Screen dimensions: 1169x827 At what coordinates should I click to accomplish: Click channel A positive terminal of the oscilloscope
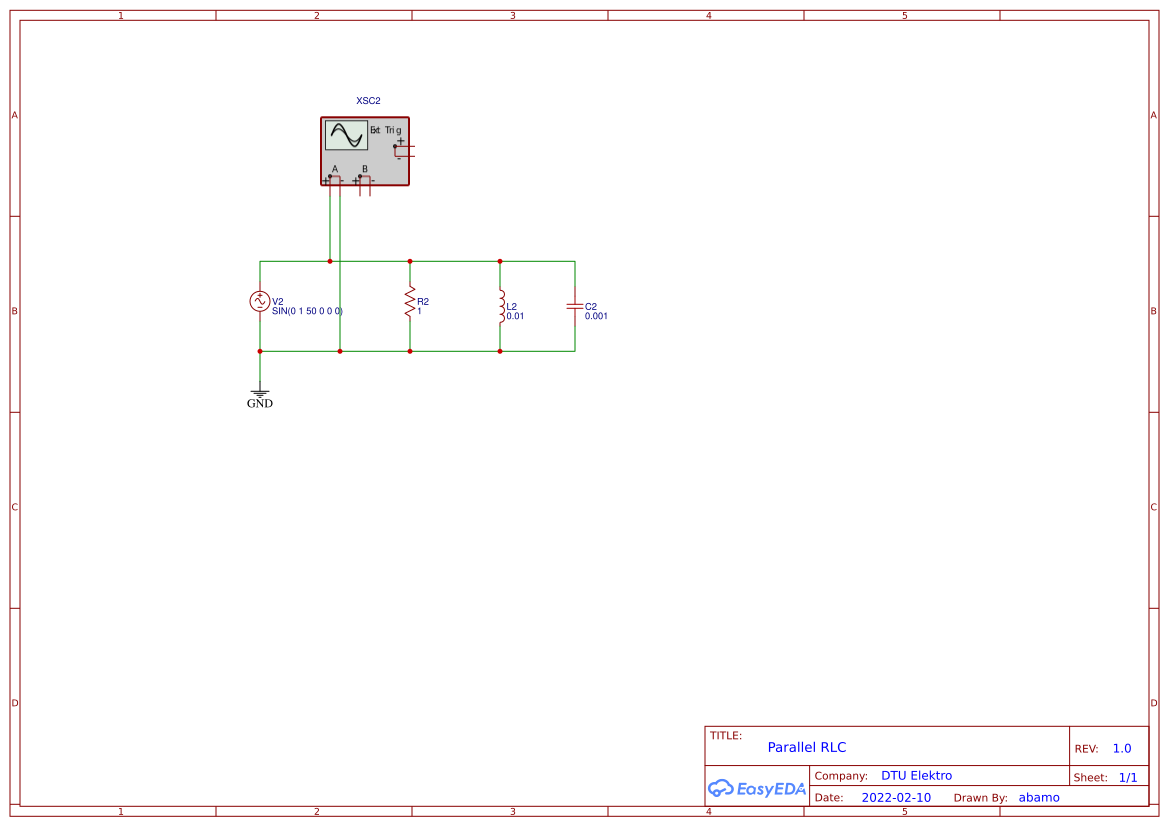click(330, 176)
